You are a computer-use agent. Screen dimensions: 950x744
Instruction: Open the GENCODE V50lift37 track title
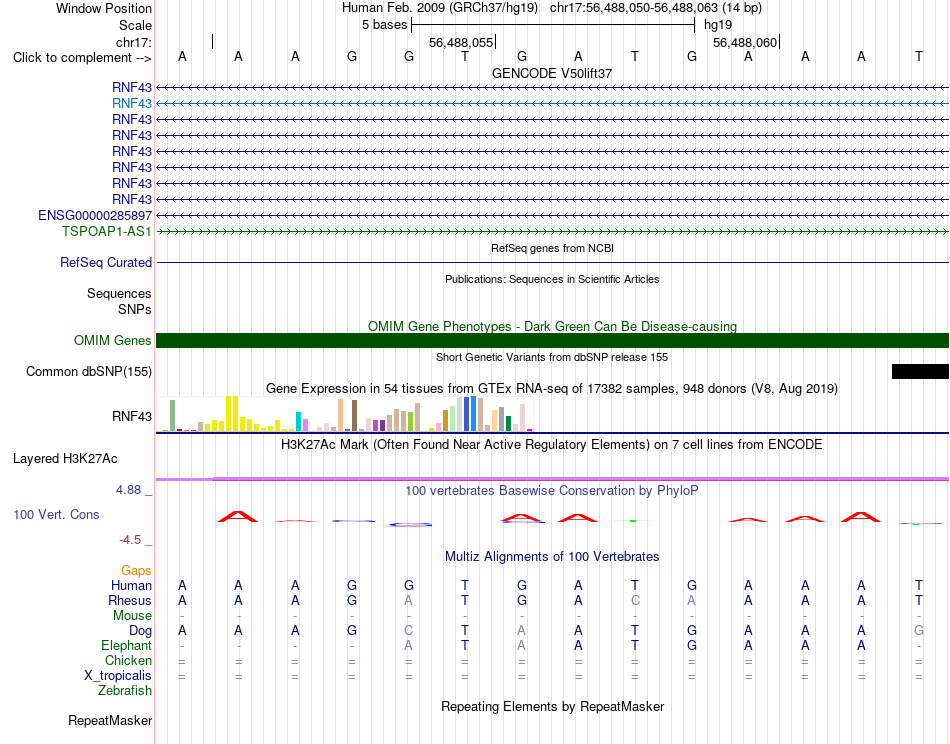tap(552, 73)
